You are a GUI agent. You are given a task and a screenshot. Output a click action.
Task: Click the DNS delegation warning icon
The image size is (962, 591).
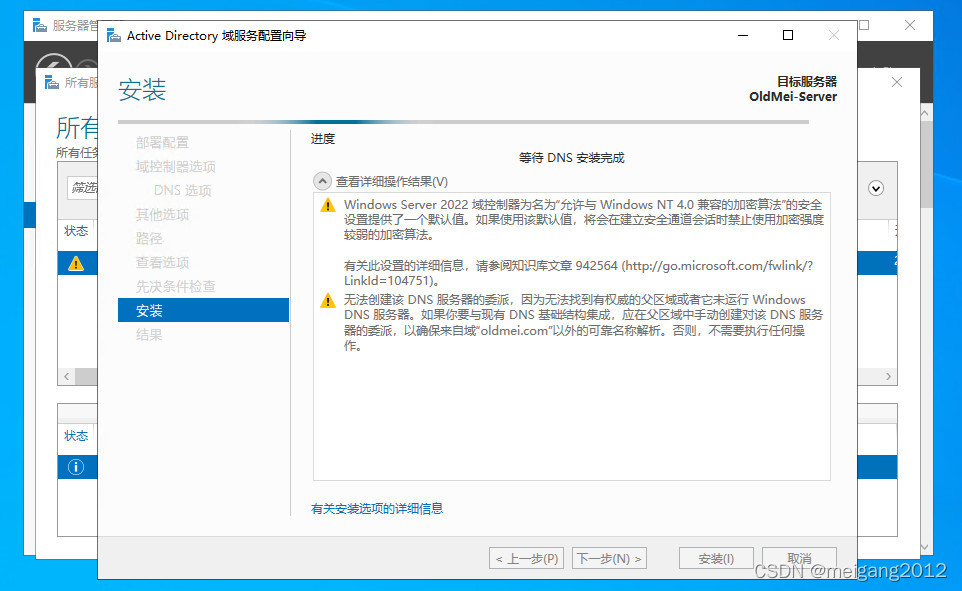coord(328,301)
